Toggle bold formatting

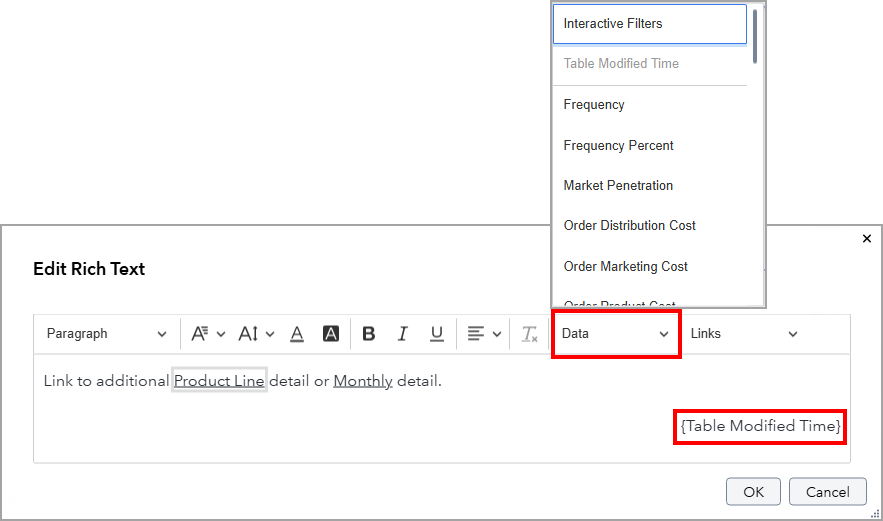coord(369,334)
